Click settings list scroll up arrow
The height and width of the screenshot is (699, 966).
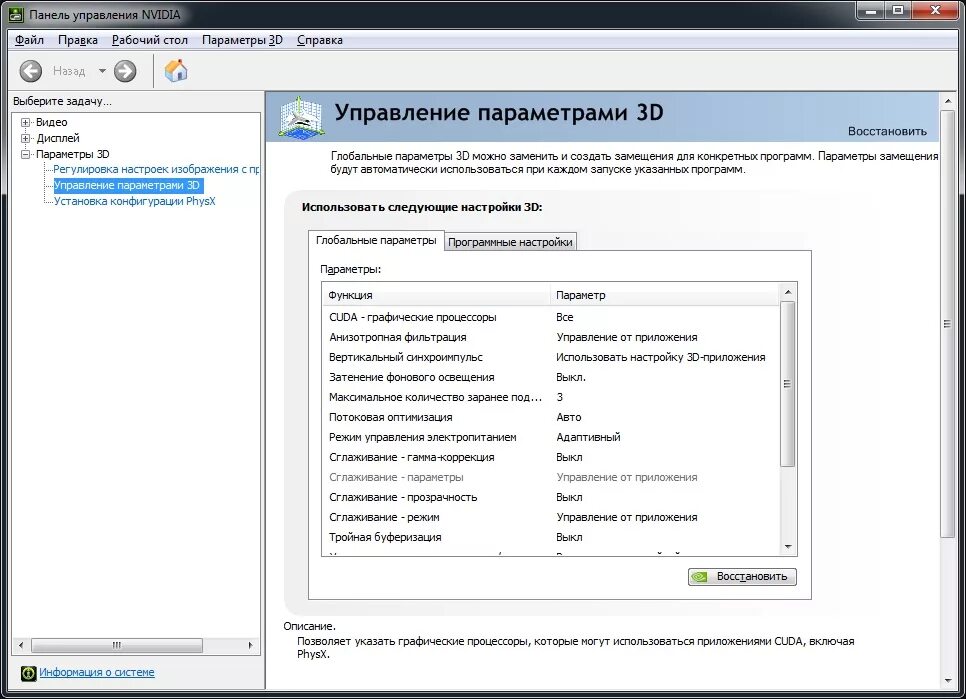[x=788, y=292]
